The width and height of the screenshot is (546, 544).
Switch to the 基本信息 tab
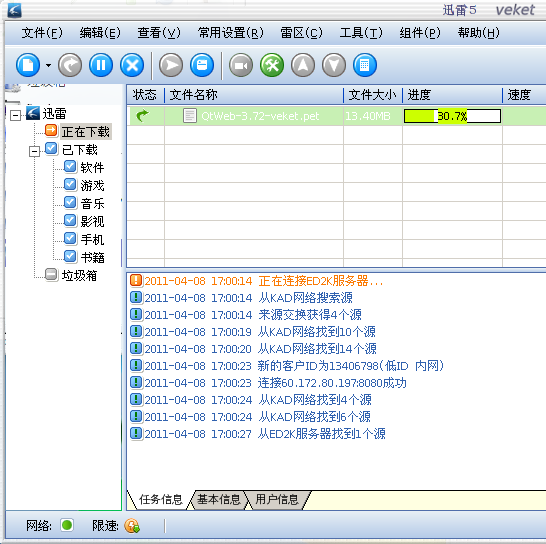pos(219,500)
